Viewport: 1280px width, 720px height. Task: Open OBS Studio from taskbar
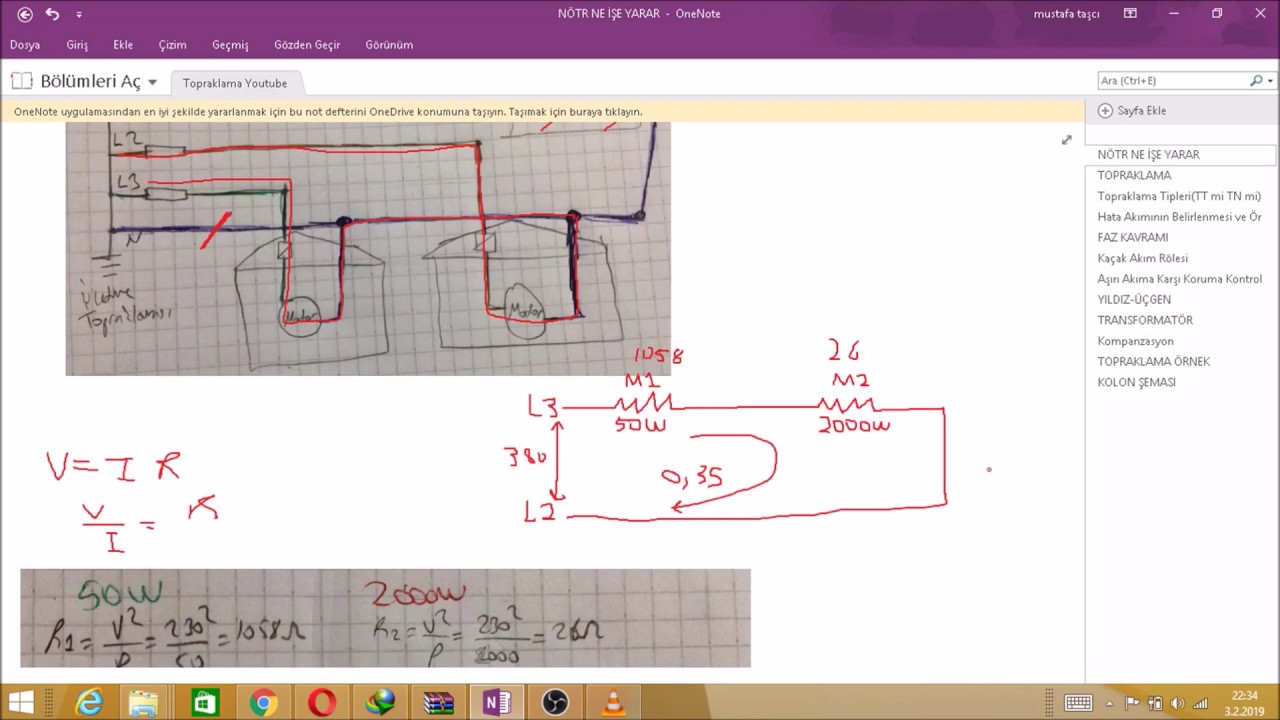coord(555,703)
